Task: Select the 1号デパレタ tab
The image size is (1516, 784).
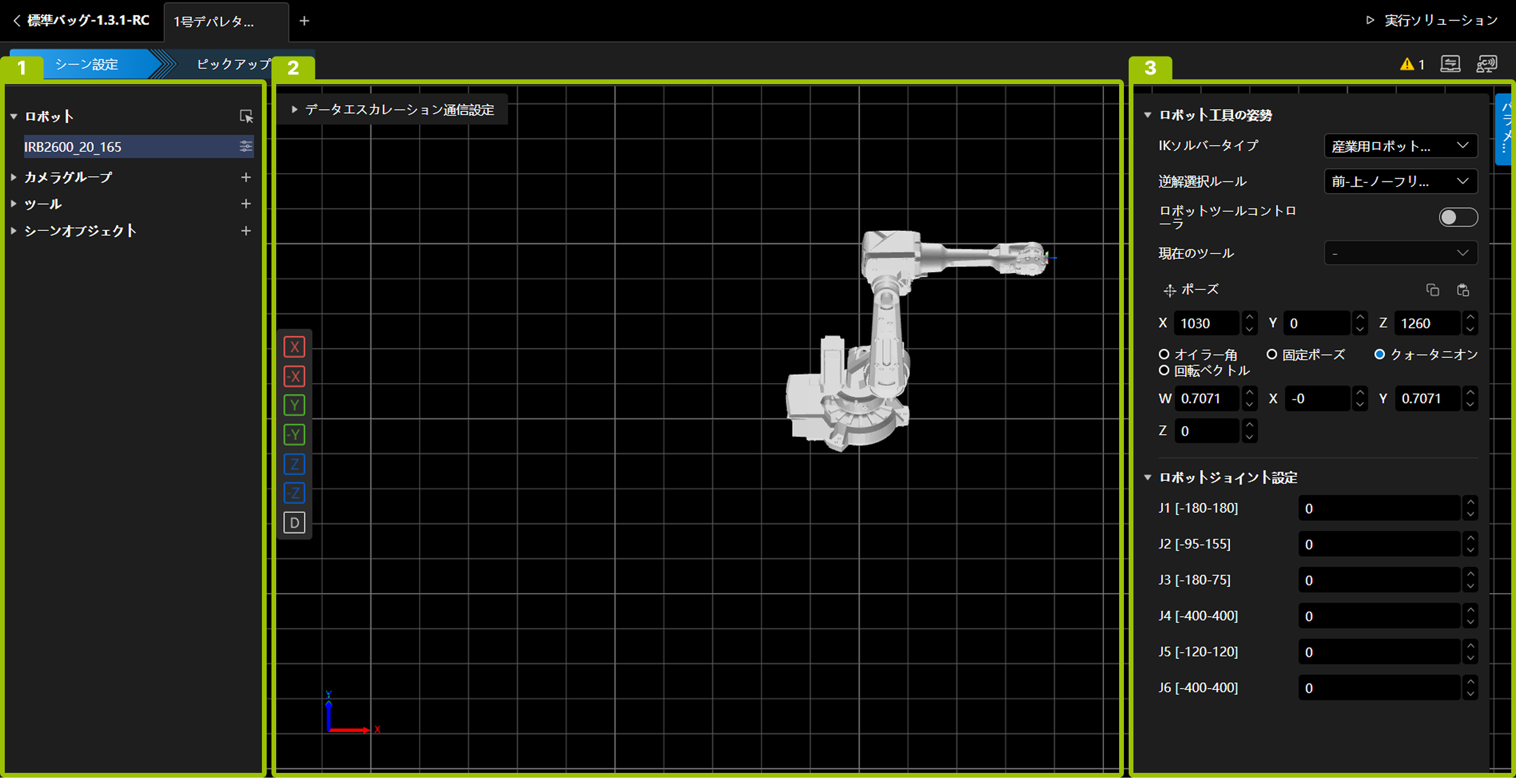Action: click(x=215, y=22)
